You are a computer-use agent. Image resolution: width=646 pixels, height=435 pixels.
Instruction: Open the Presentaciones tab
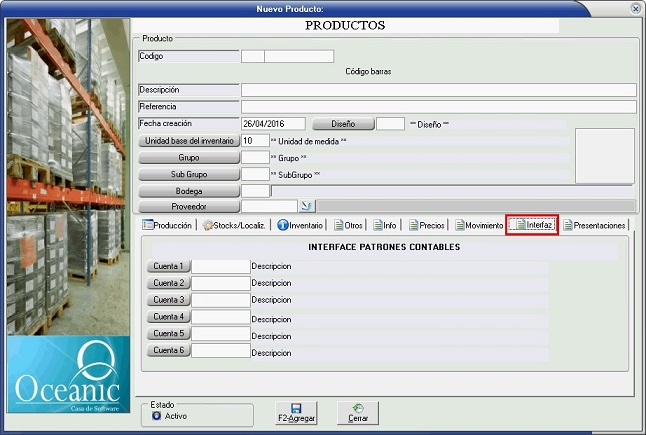click(594, 225)
